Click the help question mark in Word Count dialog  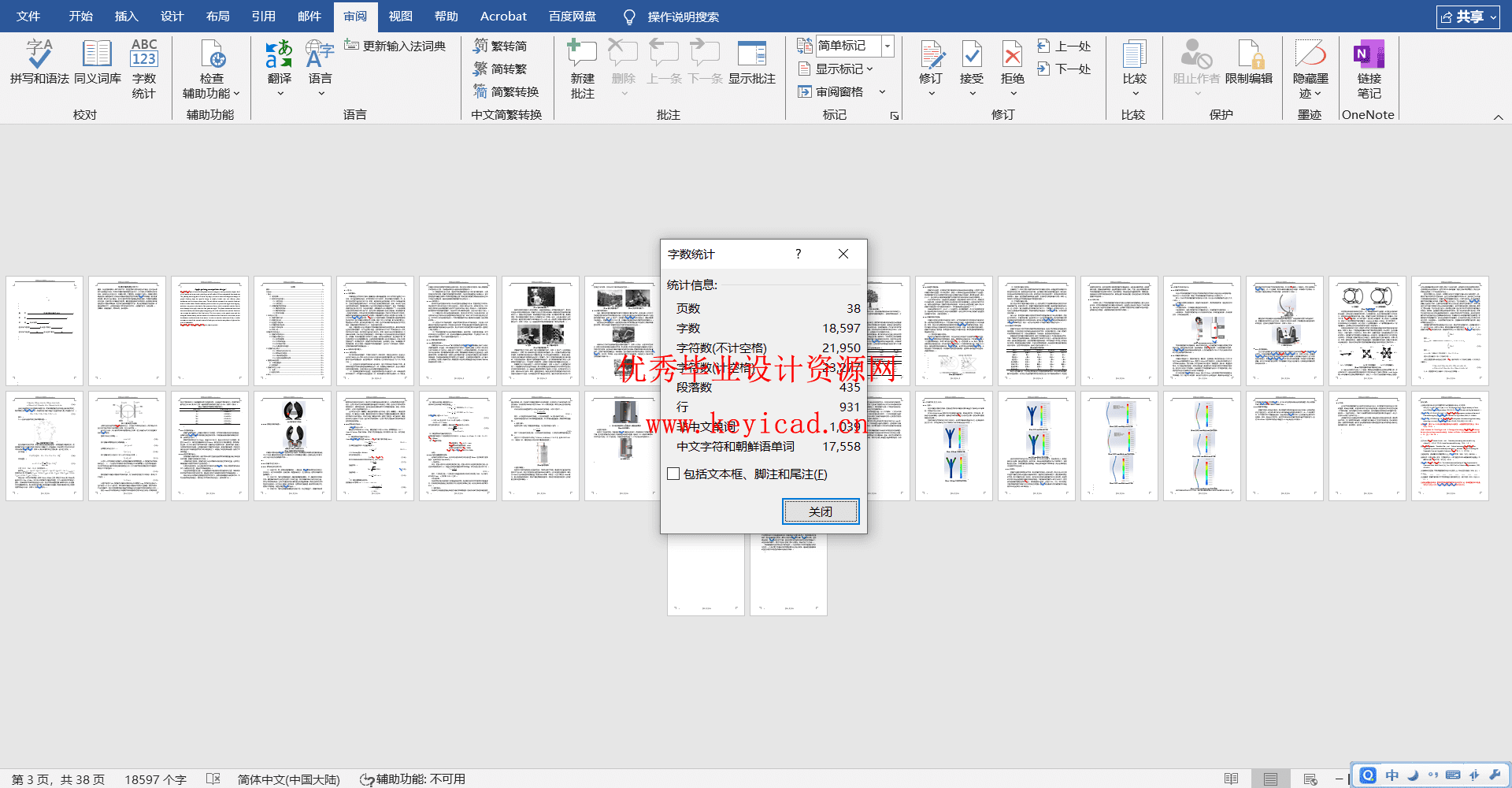click(798, 254)
